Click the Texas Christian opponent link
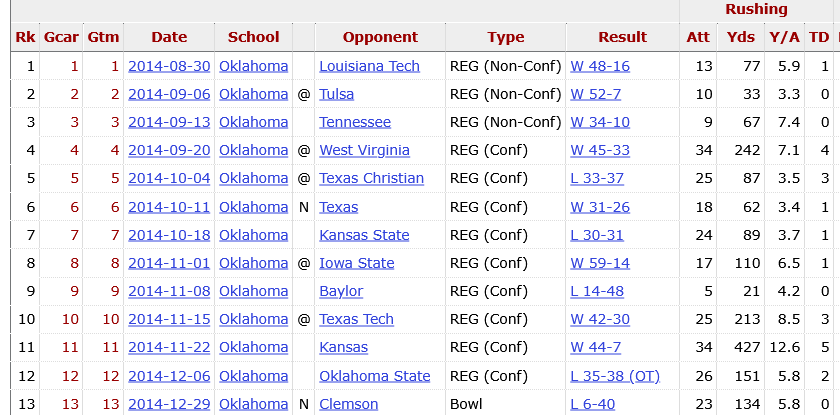The width and height of the screenshot is (840, 415). tap(371, 178)
